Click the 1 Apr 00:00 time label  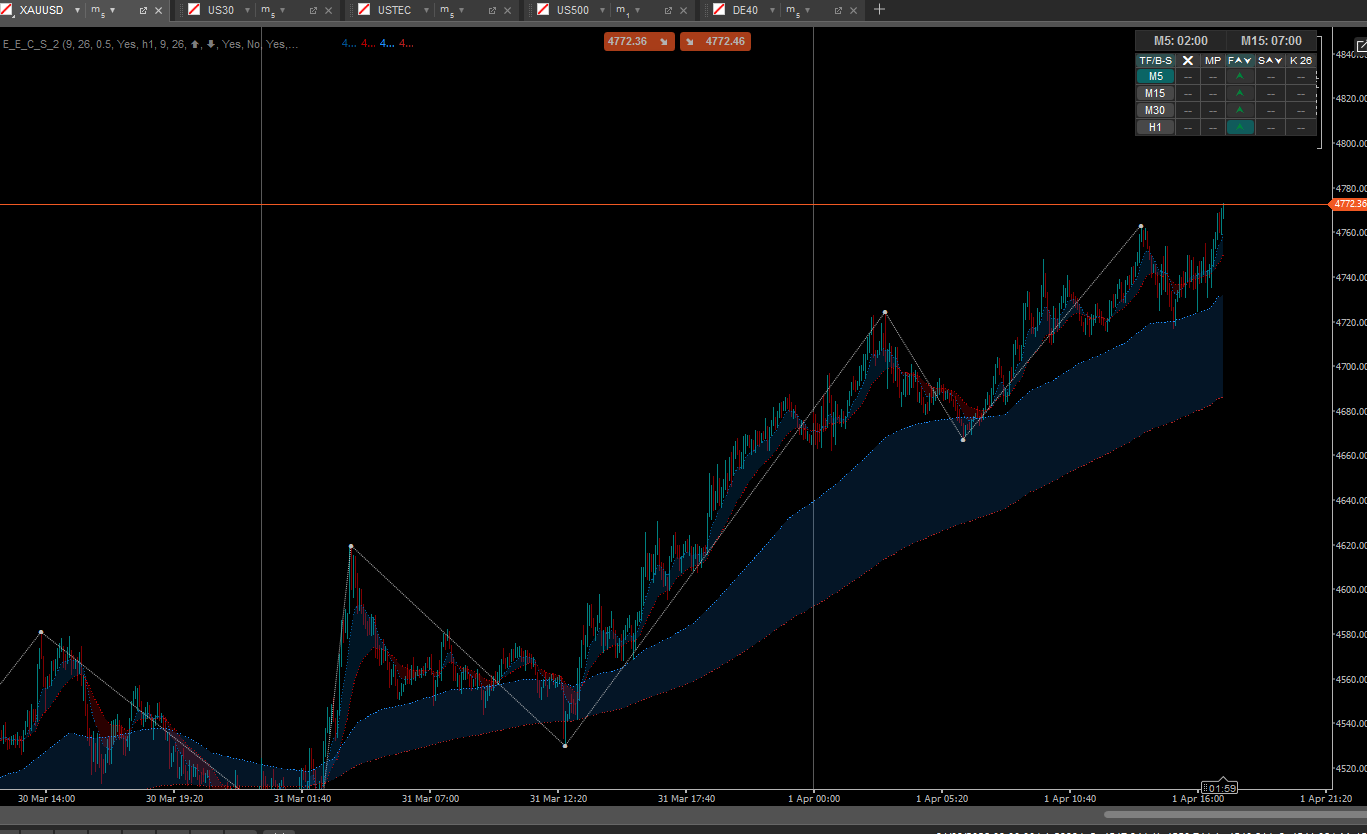click(814, 799)
